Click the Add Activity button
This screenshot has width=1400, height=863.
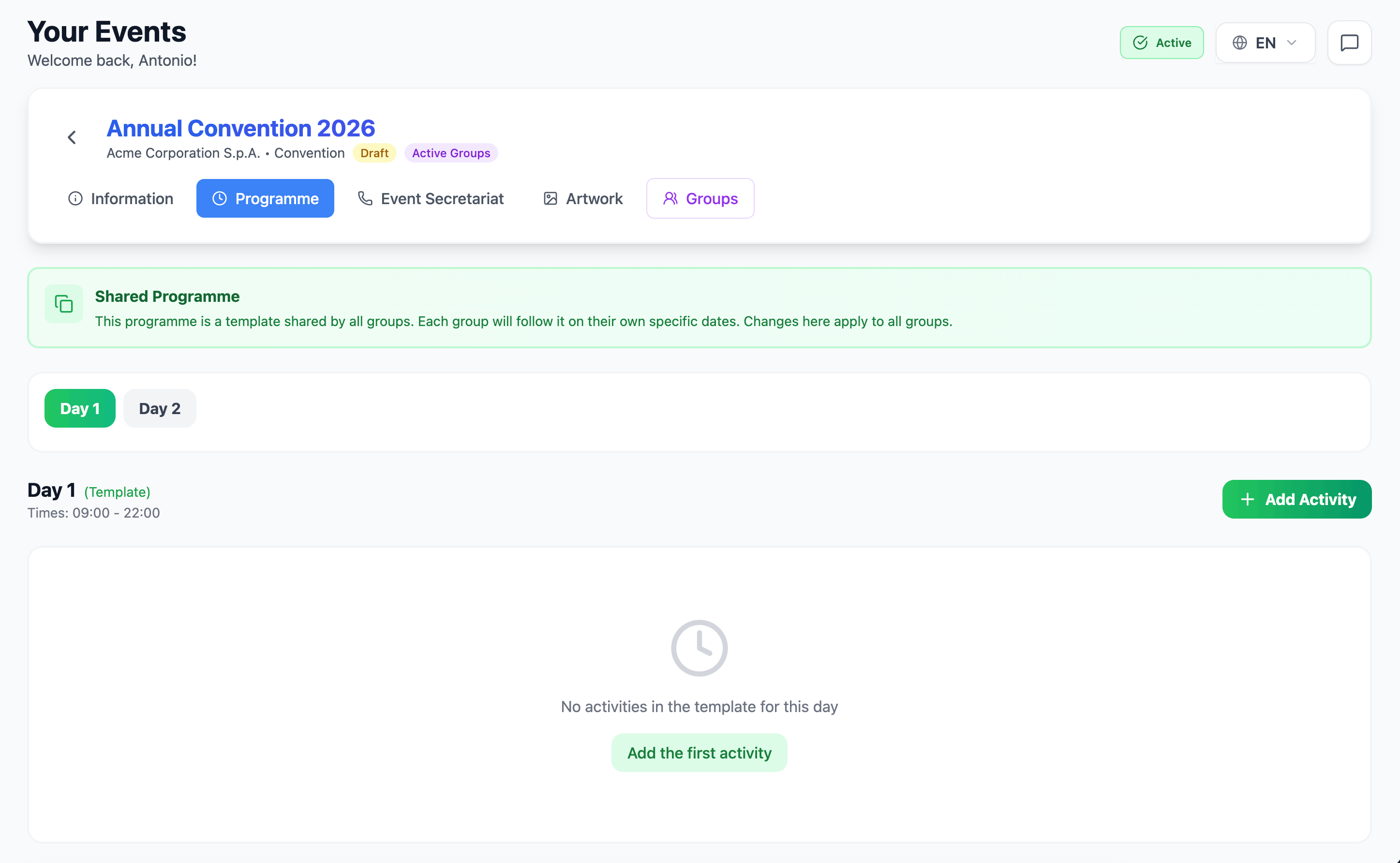1296,499
